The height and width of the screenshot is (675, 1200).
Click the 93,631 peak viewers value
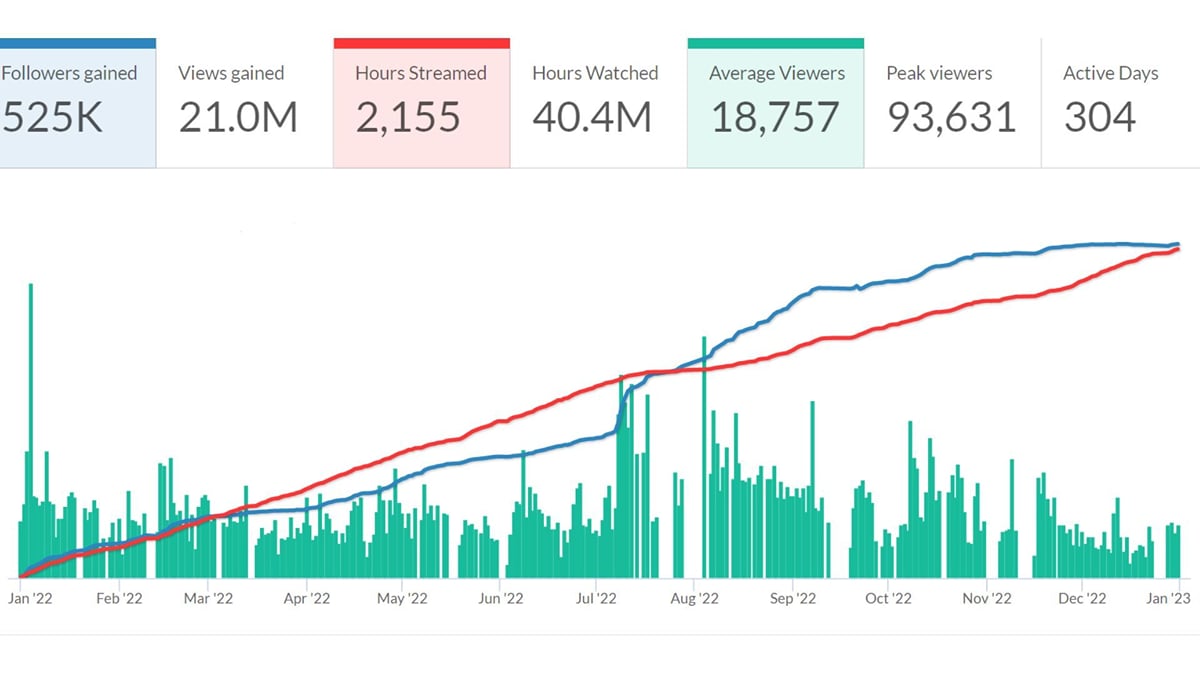952,119
